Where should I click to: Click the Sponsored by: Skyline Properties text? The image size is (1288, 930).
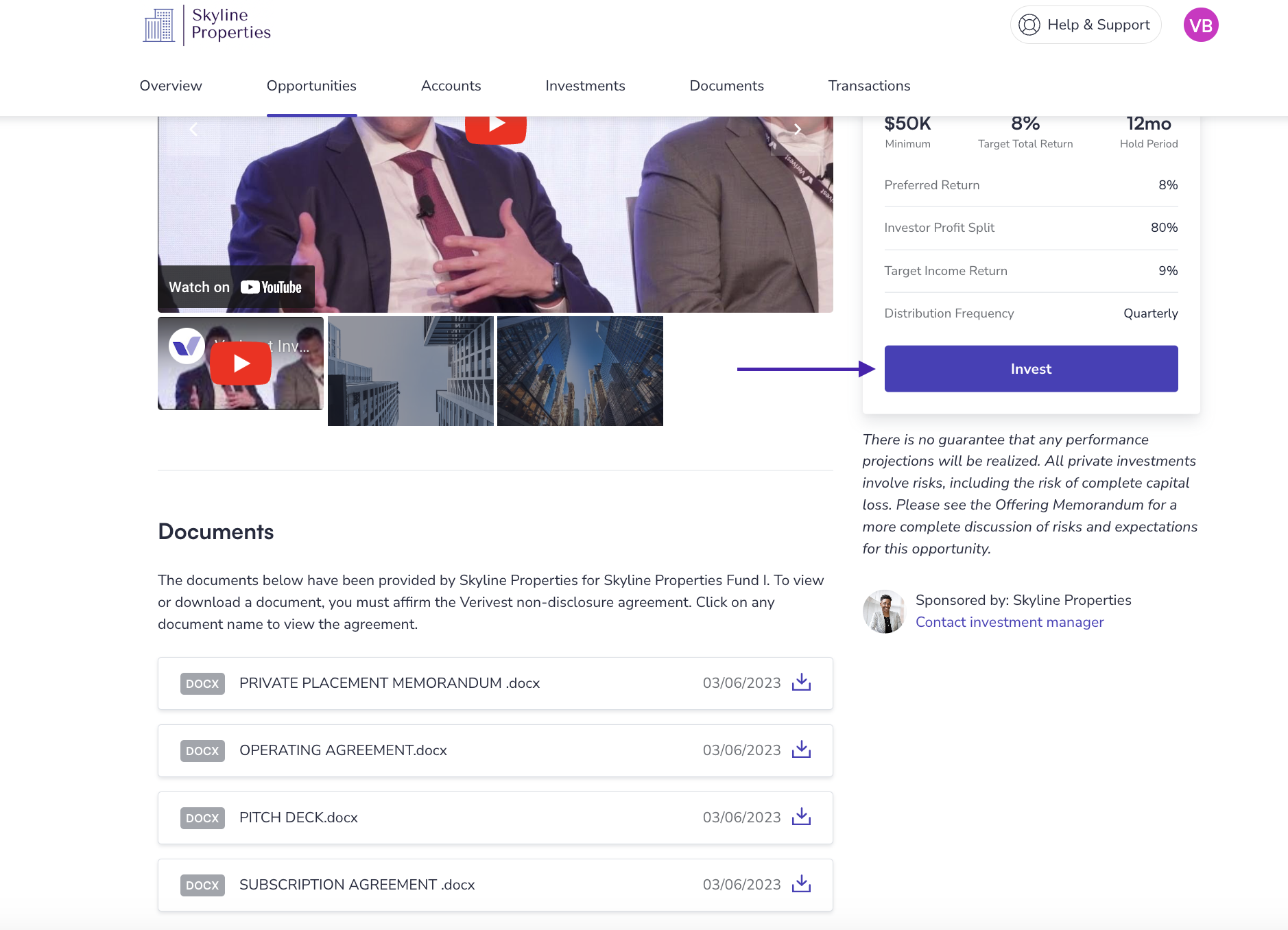(1023, 600)
